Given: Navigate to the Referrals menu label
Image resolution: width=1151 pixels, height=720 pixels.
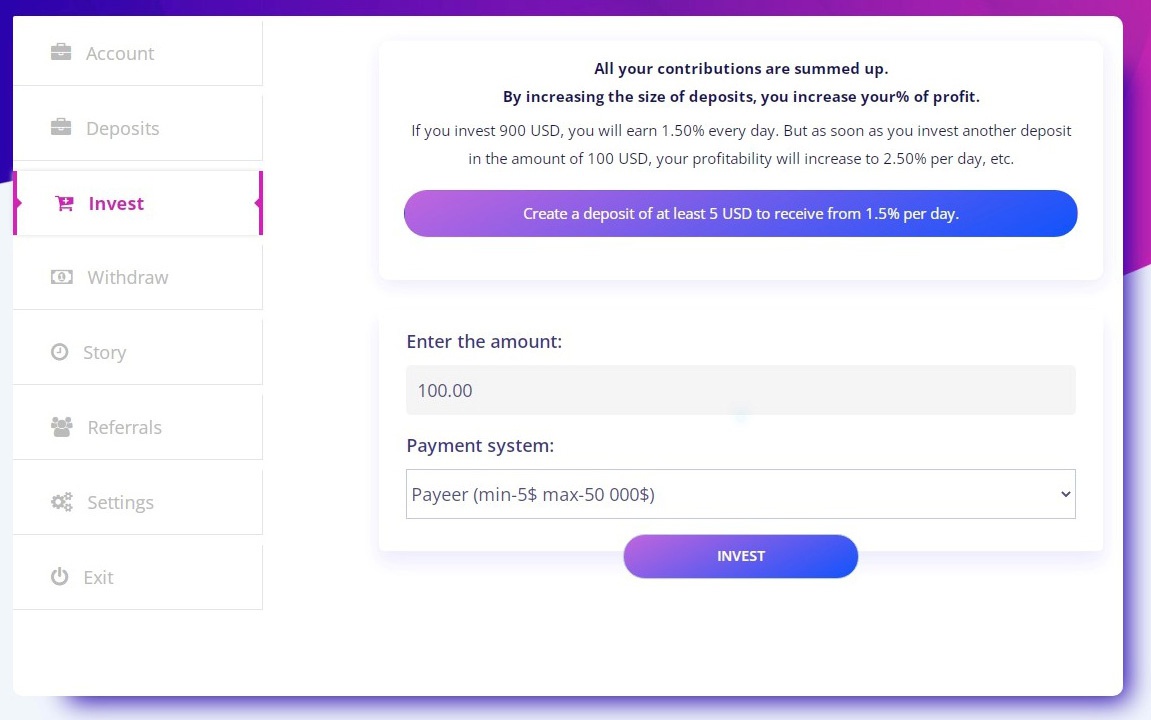Looking at the screenshot, I should point(125,428).
